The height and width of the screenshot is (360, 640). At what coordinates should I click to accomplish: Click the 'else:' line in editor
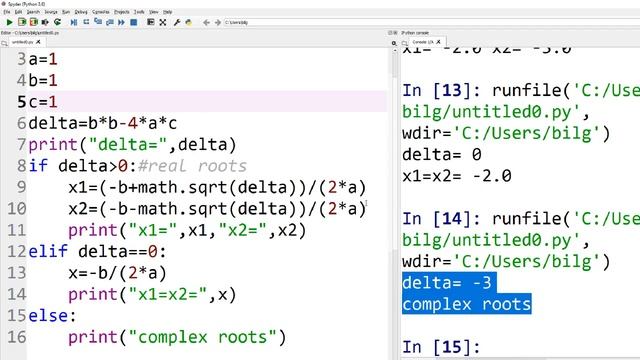pyautogui.click(x=52, y=316)
